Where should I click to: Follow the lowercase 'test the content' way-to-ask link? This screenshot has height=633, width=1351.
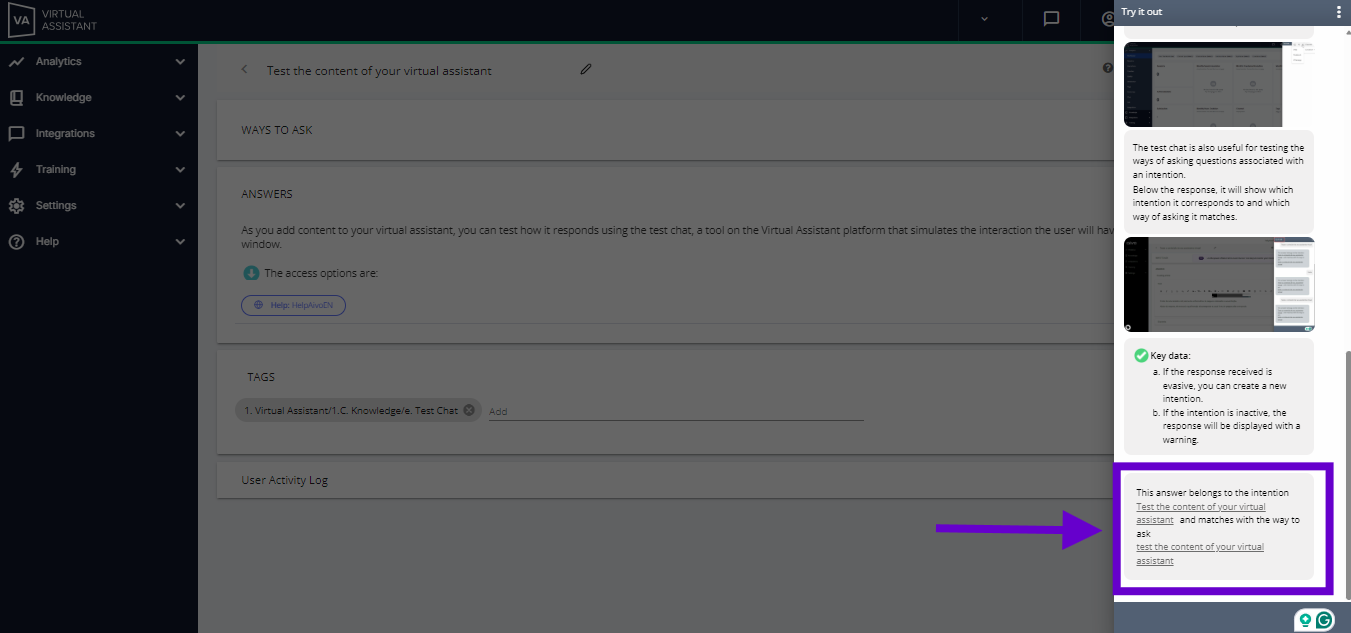[1200, 554]
